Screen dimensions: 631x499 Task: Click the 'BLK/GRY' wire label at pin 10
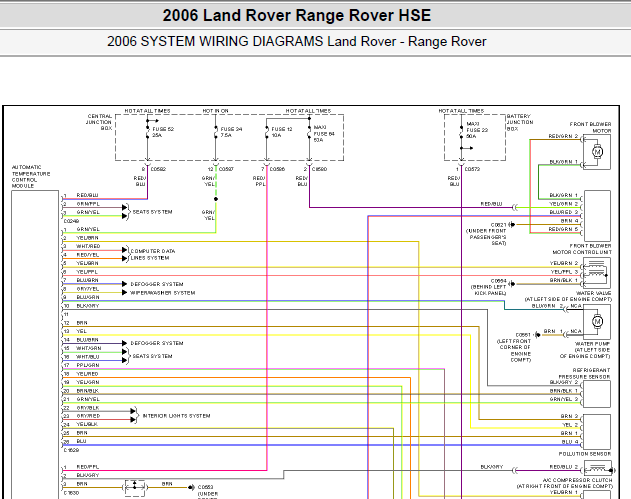pyautogui.click(x=88, y=305)
